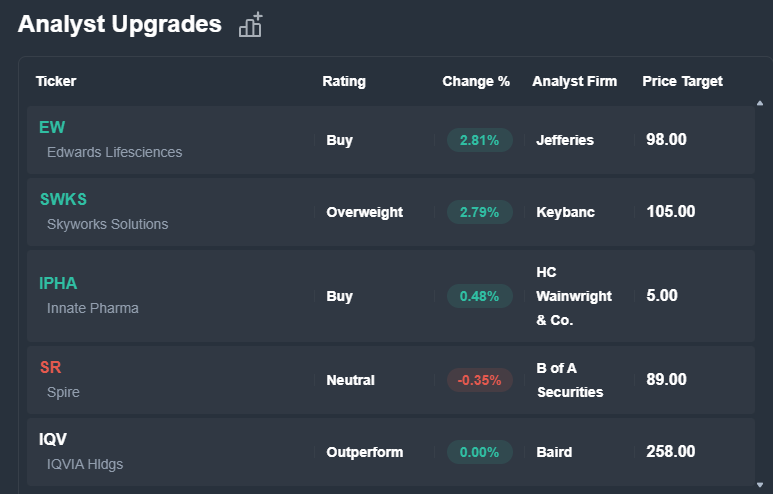This screenshot has height=494, width=773.
Task: Open the IPHA ticker link
Action: coord(58,283)
